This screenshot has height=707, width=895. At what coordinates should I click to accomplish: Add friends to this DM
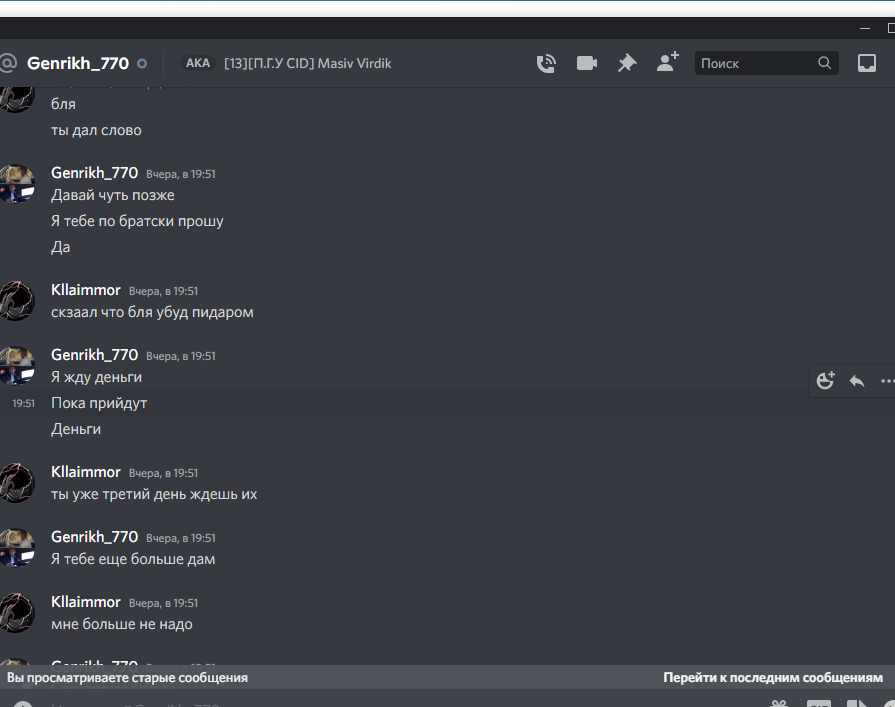click(x=667, y=62)
